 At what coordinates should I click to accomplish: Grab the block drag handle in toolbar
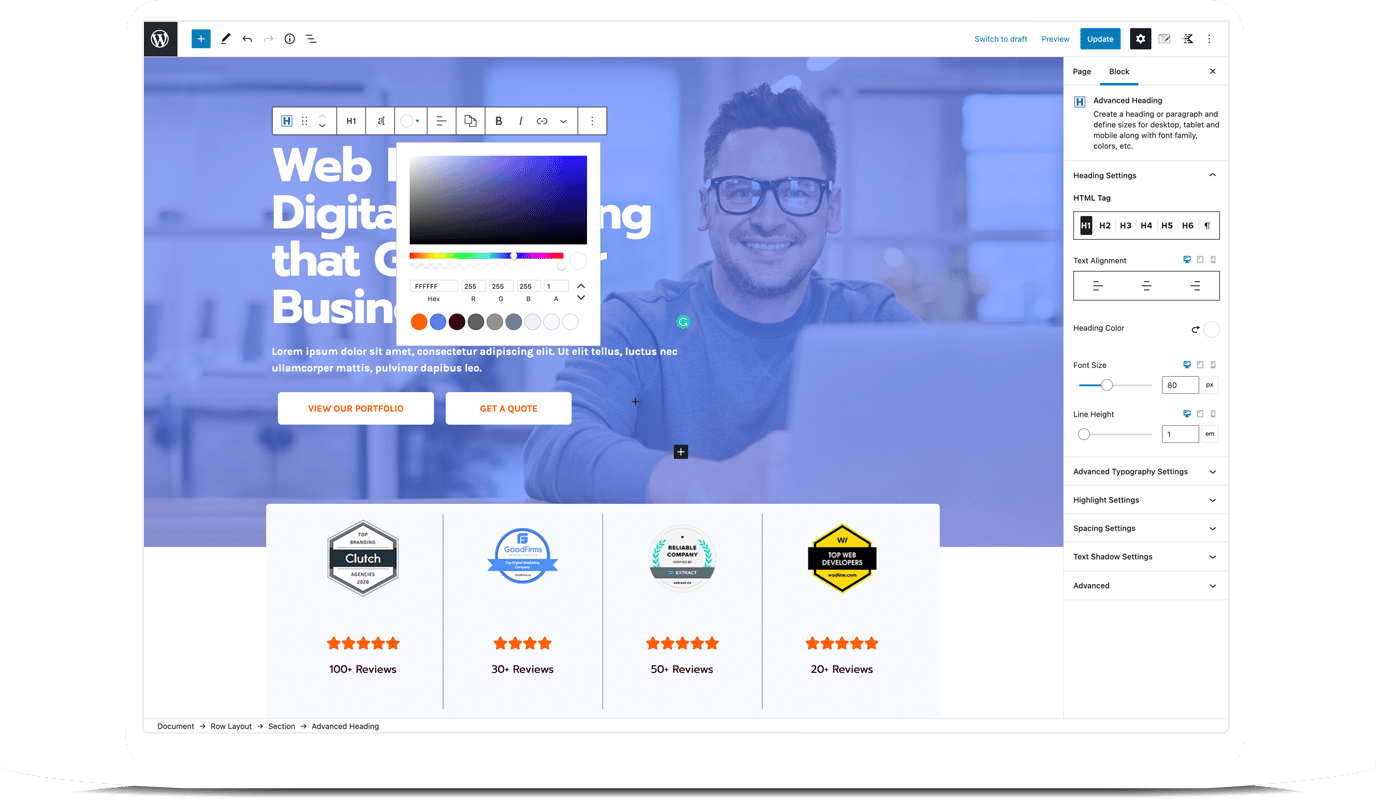[x=305, y=121]
